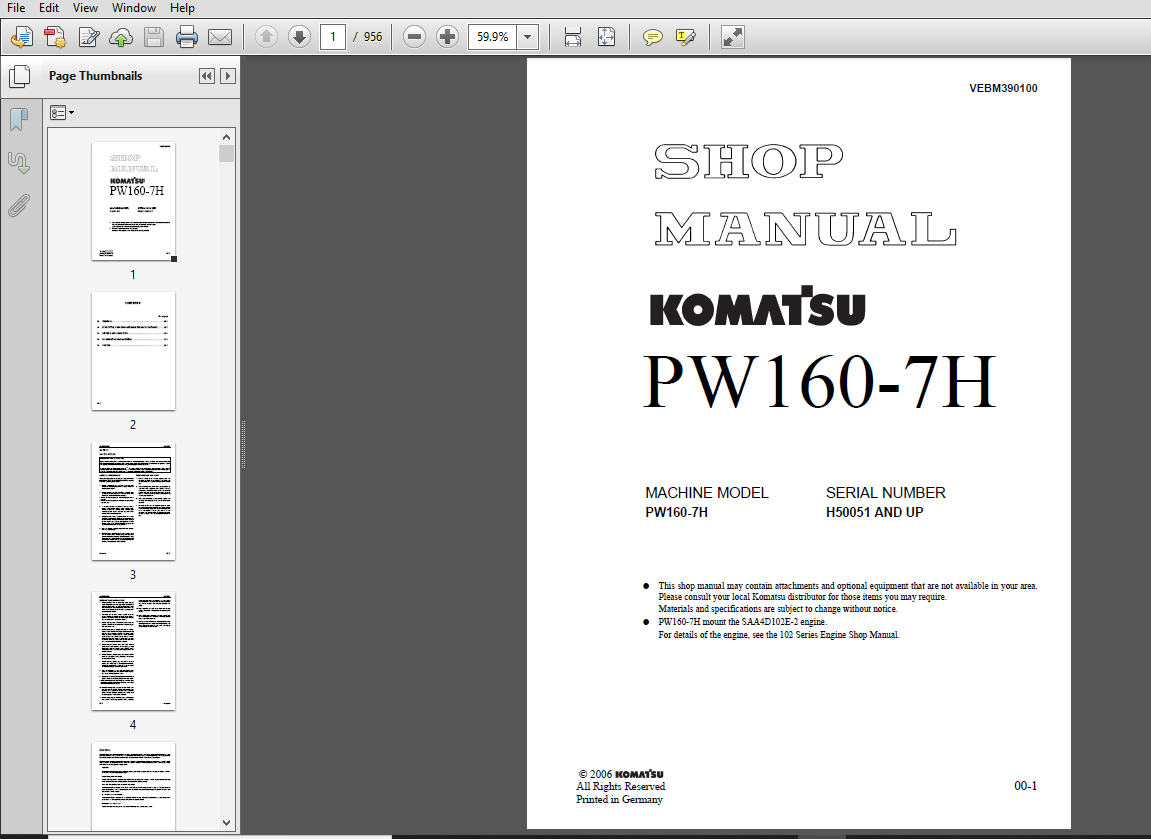Expand the thumbnails panel with right arrow
The height and width of the screenshot is (839, 1151).
tap(228, 76)
